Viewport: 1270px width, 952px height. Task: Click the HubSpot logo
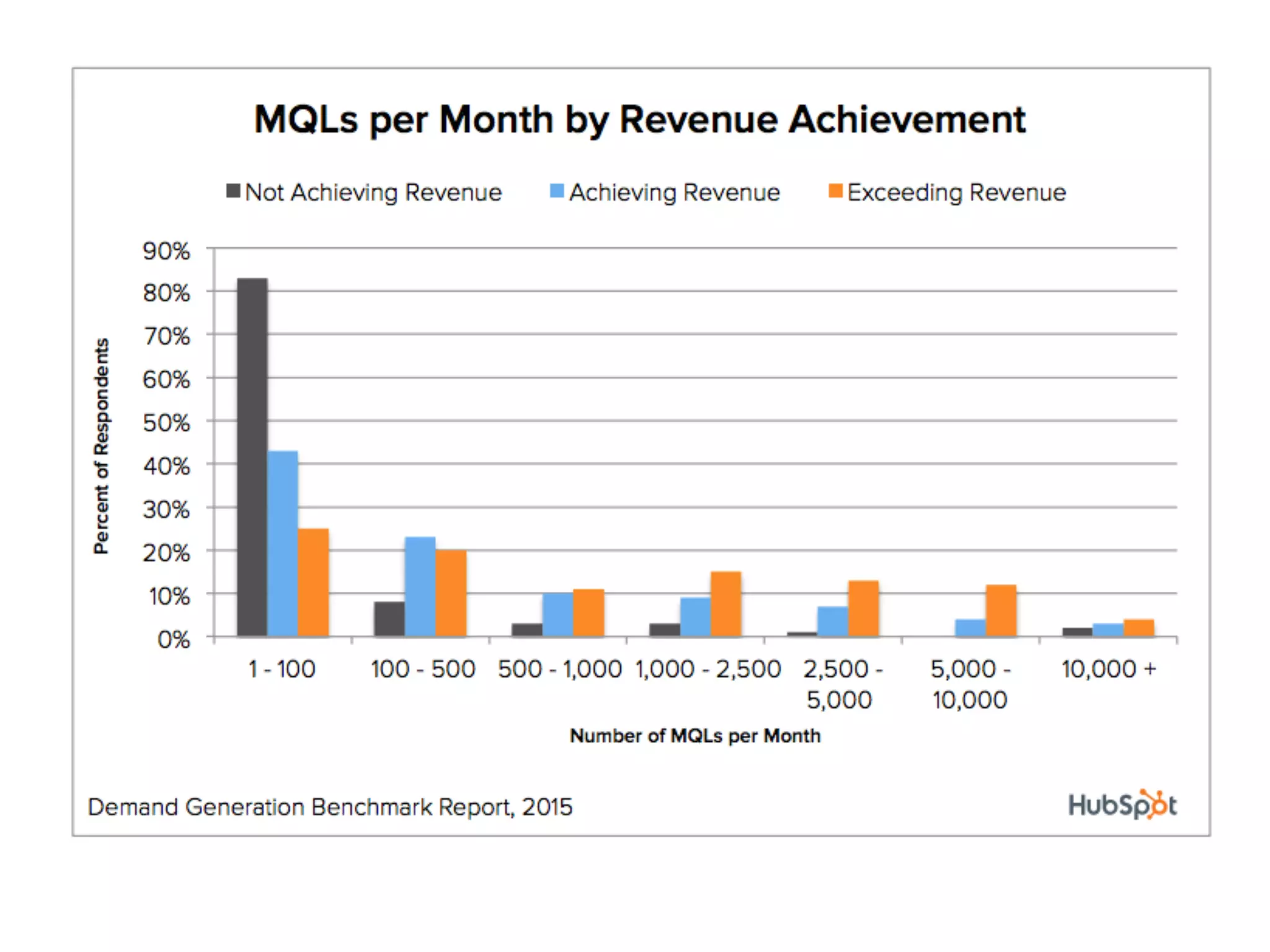(x=1121, y=804)
